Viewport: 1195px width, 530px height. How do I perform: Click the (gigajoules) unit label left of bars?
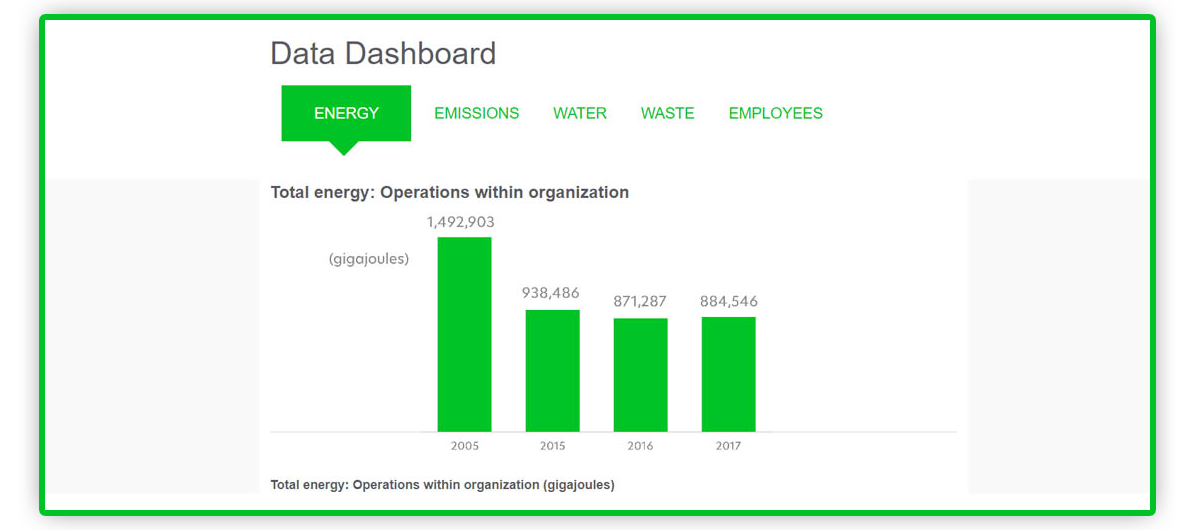coord(369,259)
